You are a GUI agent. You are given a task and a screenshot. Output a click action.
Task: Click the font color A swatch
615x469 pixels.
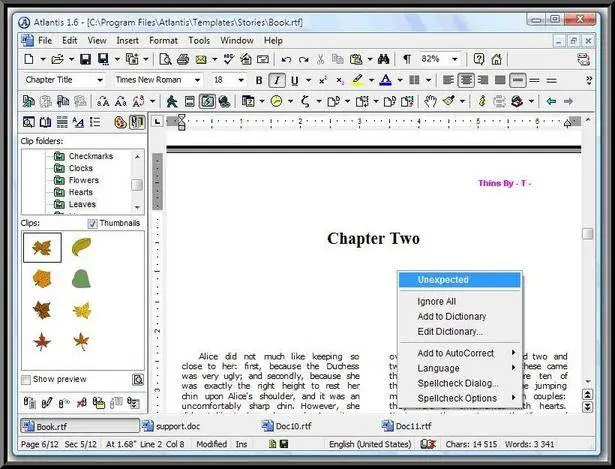click(x=386, y=80)
